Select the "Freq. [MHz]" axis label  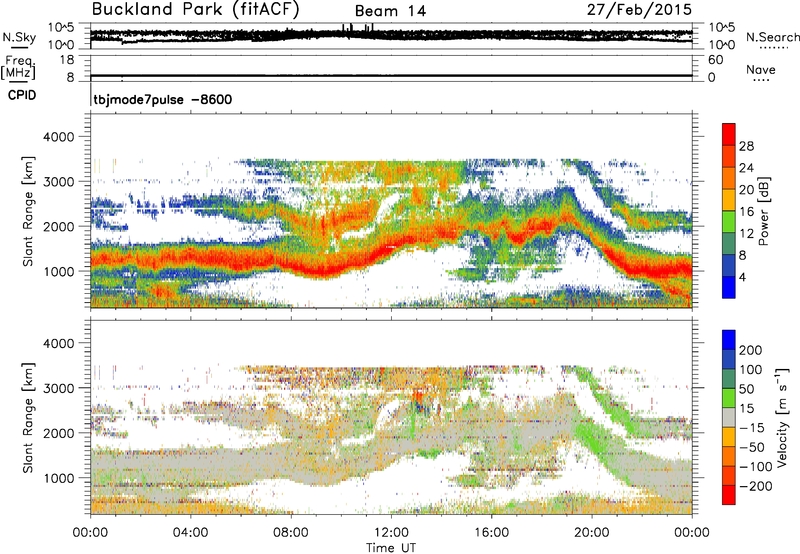(18, 67)
